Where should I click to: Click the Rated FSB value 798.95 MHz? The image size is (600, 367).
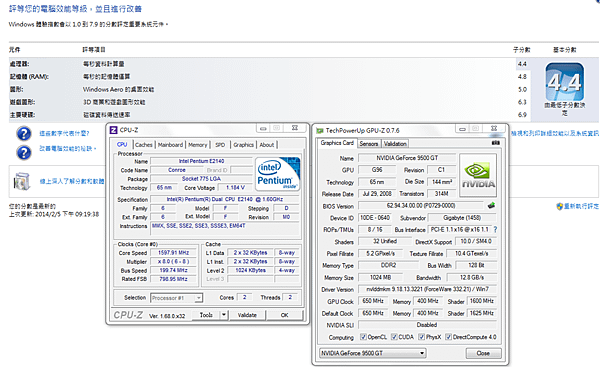point(174,279)
